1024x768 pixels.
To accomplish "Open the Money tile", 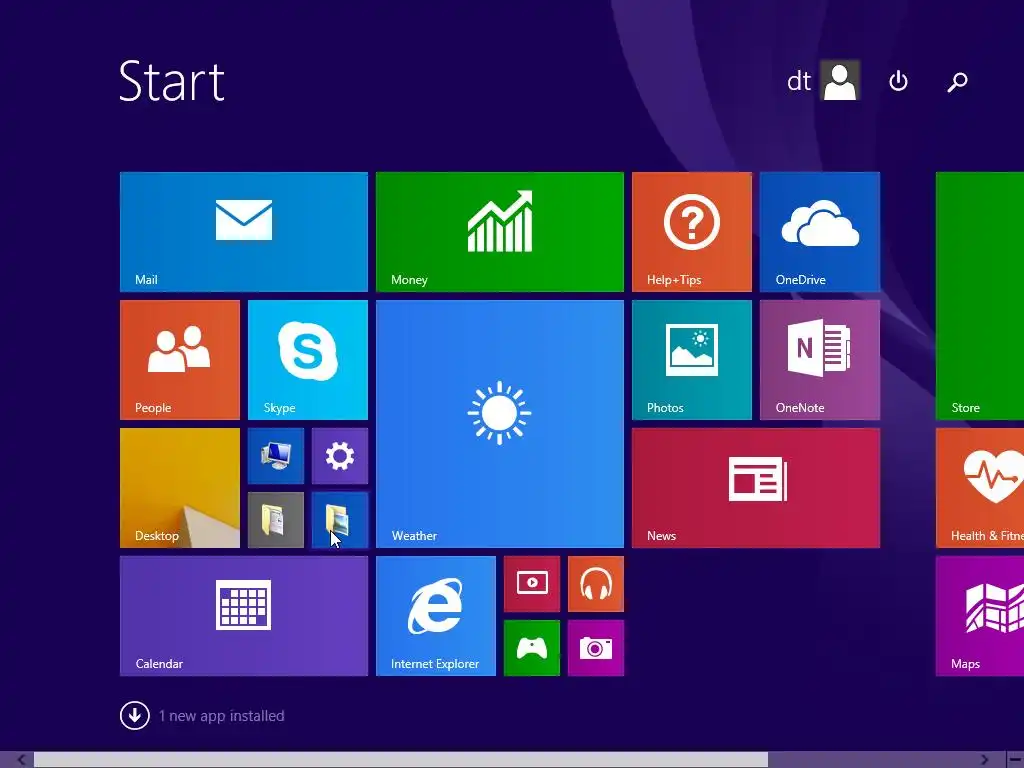I will click(x=500, y=232).
